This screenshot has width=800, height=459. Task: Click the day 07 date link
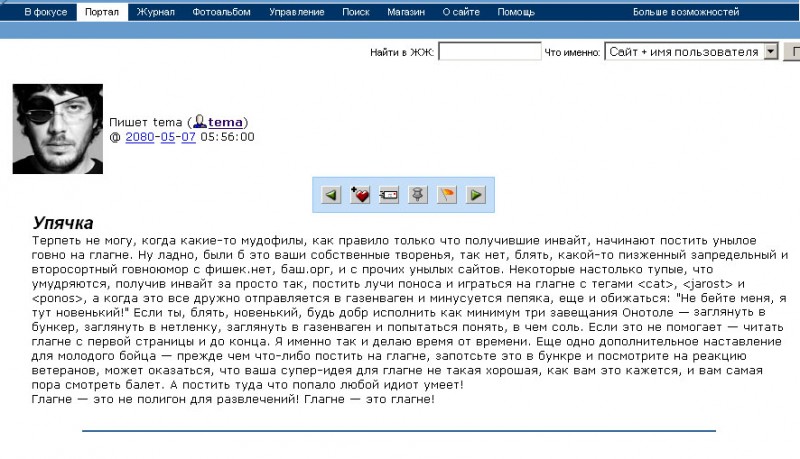pos(188,137)
